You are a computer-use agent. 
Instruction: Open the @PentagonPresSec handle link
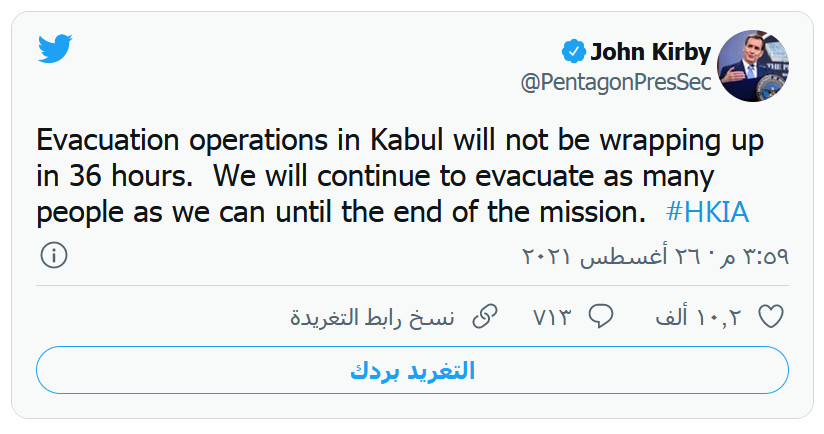[x=616, y=82]
